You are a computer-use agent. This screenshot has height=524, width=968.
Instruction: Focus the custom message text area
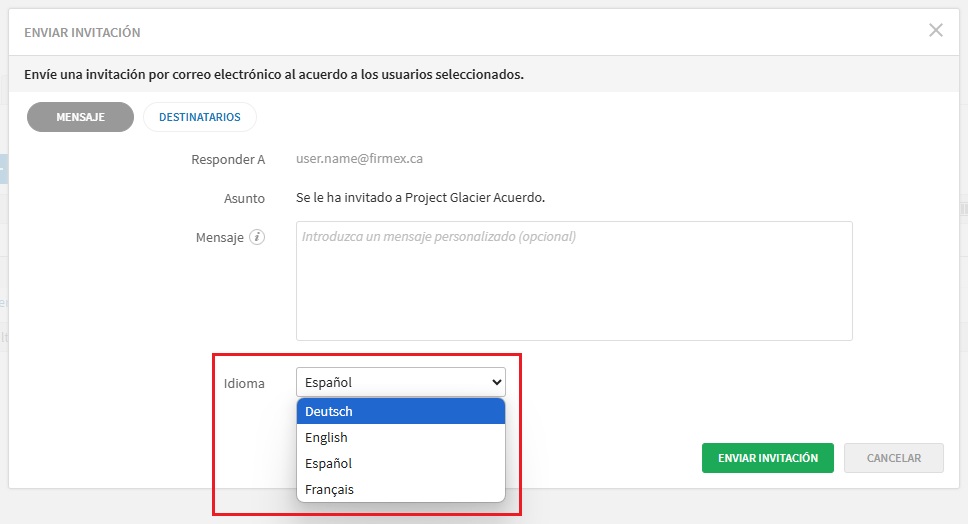(574, 281)
